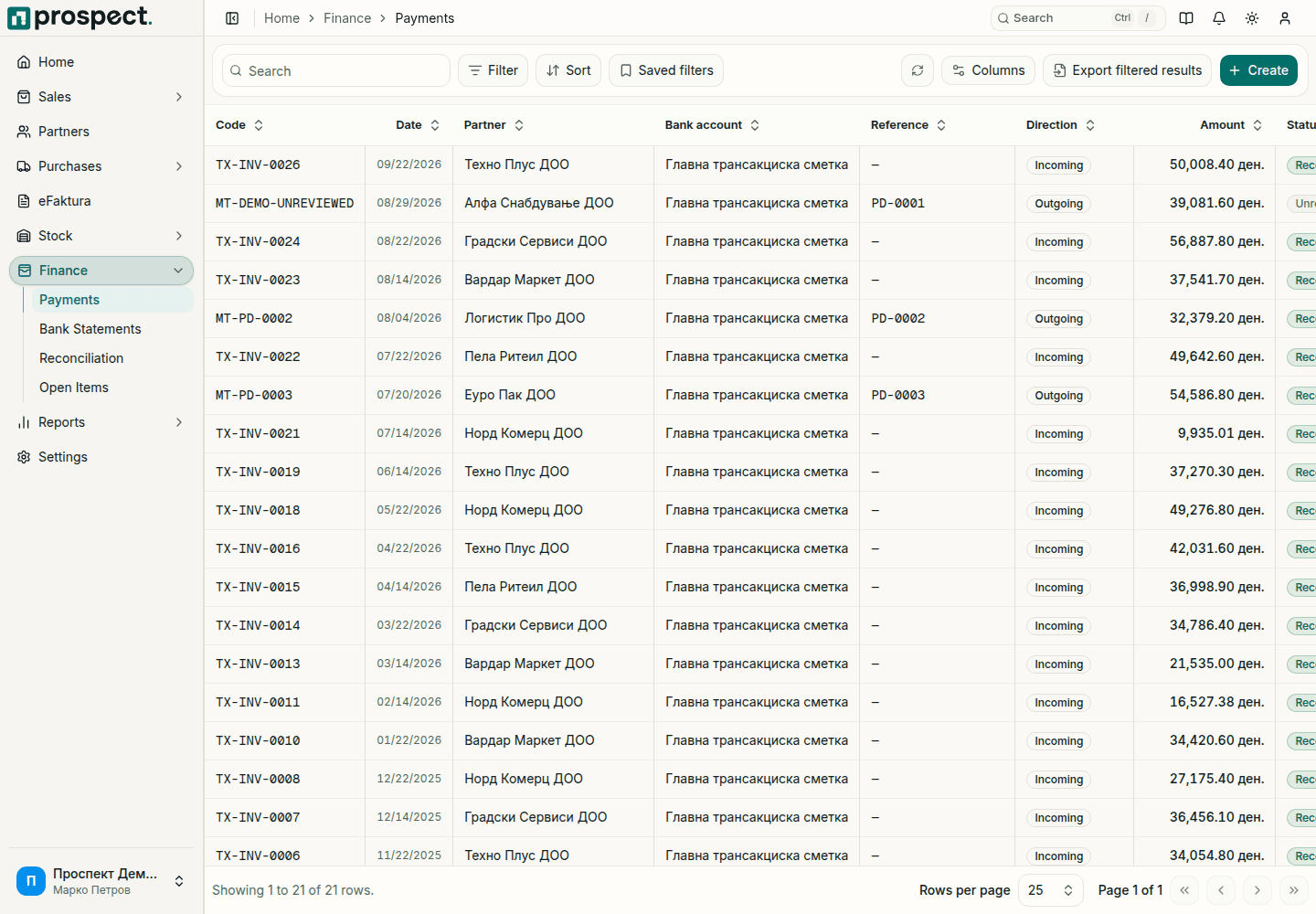This screenshot has height=914, width=1316.
Task: Sort by Reference column arrows
Action: [x=941, y=125]
